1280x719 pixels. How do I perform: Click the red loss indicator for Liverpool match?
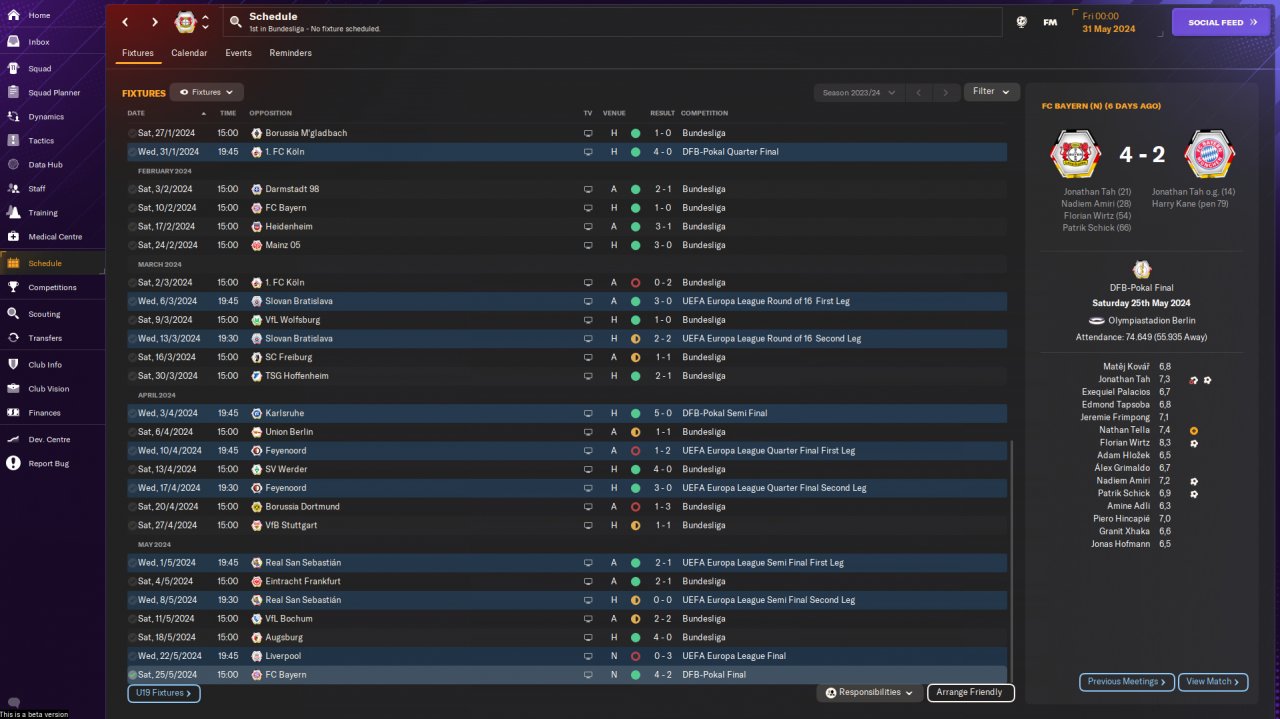[635, 656]
